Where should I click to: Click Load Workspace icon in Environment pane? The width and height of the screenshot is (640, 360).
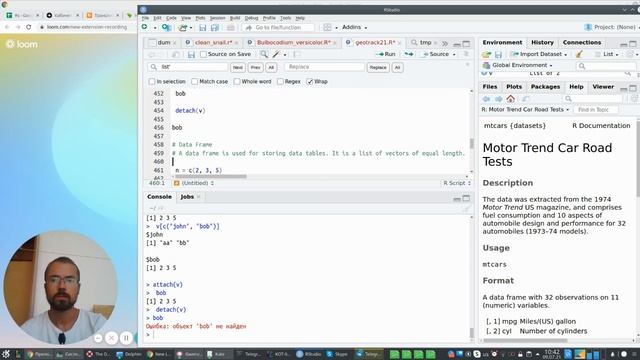(x=487, y=54)
